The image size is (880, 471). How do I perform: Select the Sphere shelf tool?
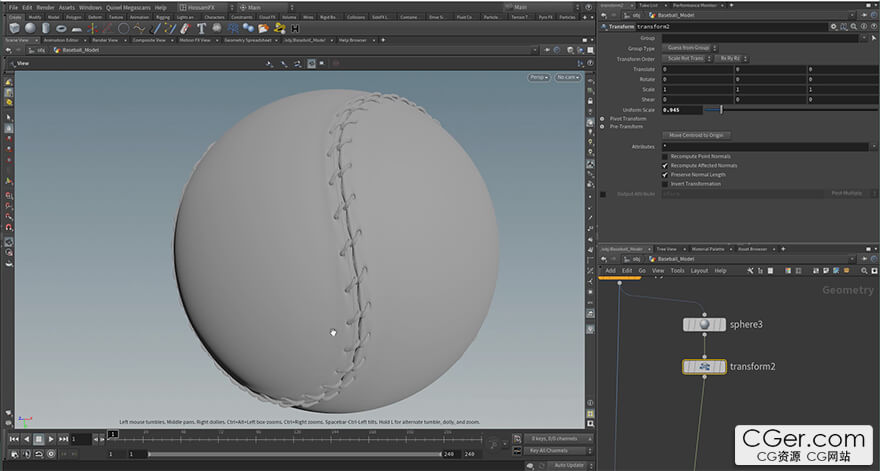31,28
